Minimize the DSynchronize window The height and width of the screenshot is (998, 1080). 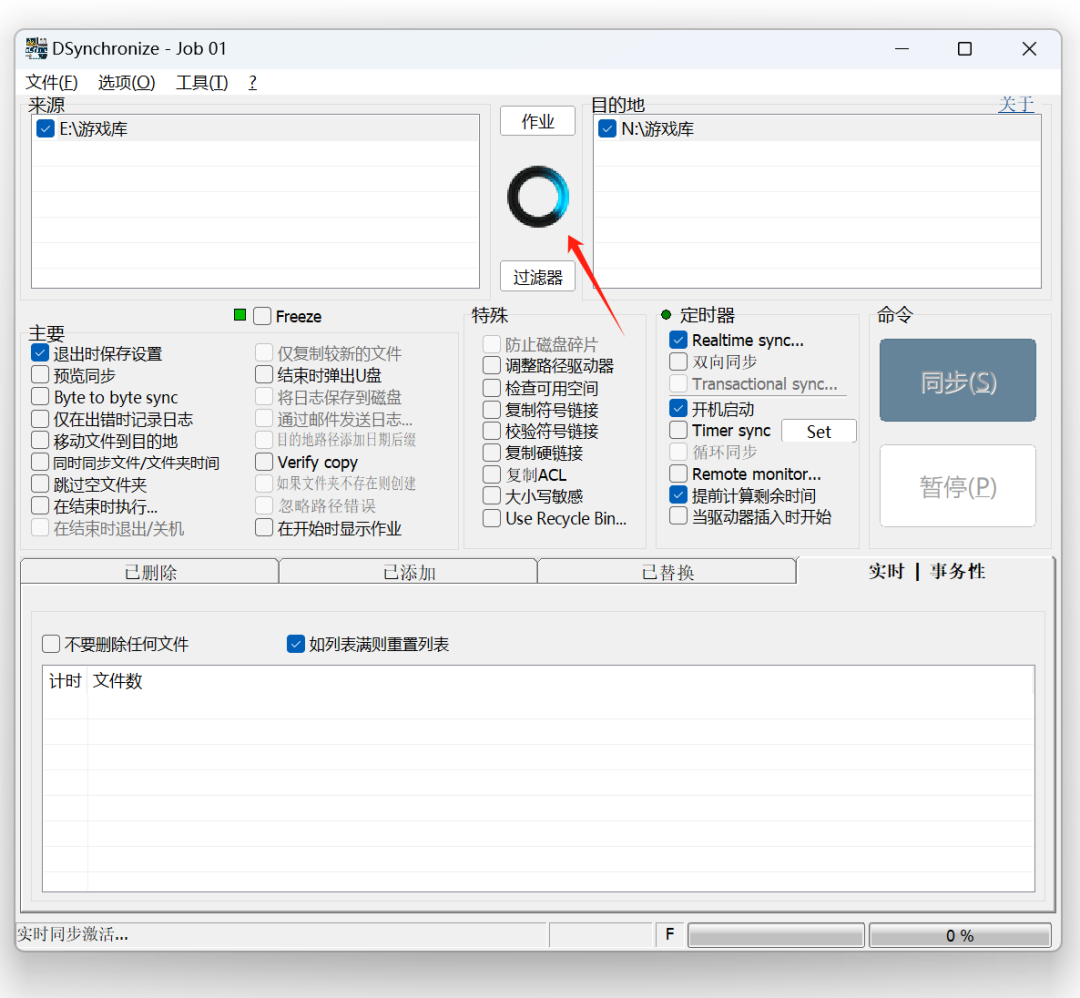click(x=902, y=49)
